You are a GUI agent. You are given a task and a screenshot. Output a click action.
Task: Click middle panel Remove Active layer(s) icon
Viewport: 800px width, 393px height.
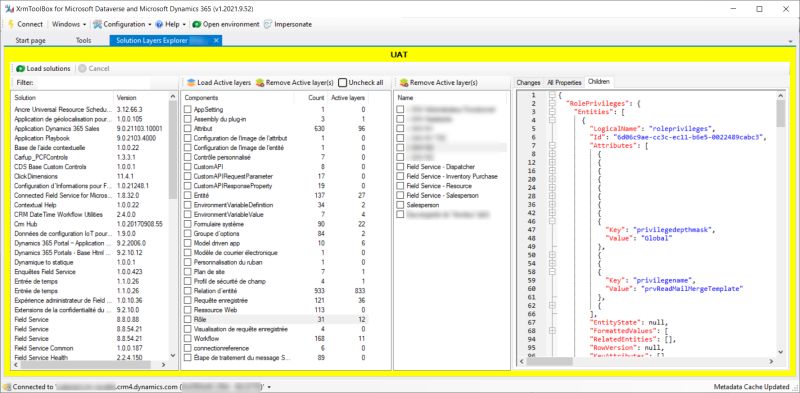point(260,82)
